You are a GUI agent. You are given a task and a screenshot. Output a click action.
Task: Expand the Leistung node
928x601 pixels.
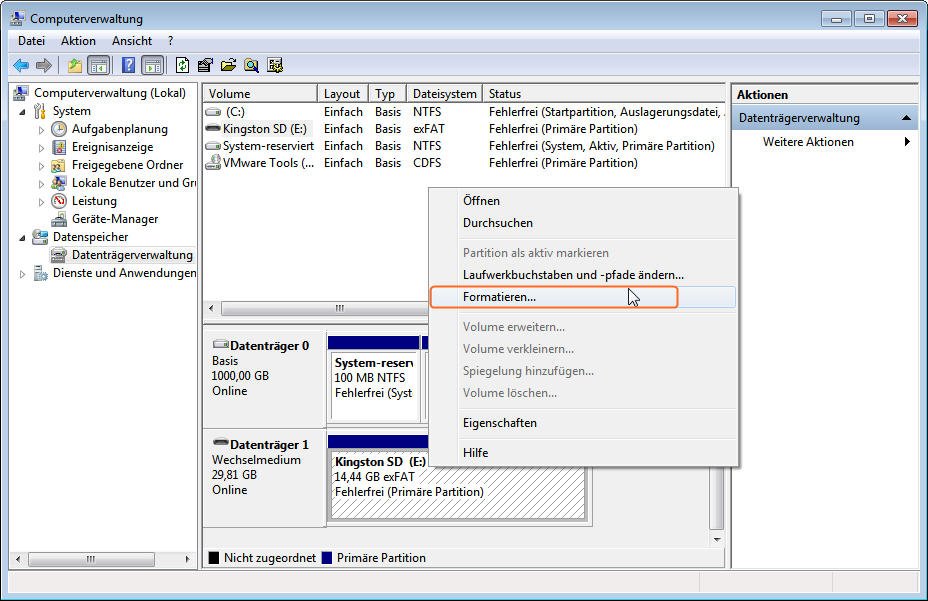41,201
